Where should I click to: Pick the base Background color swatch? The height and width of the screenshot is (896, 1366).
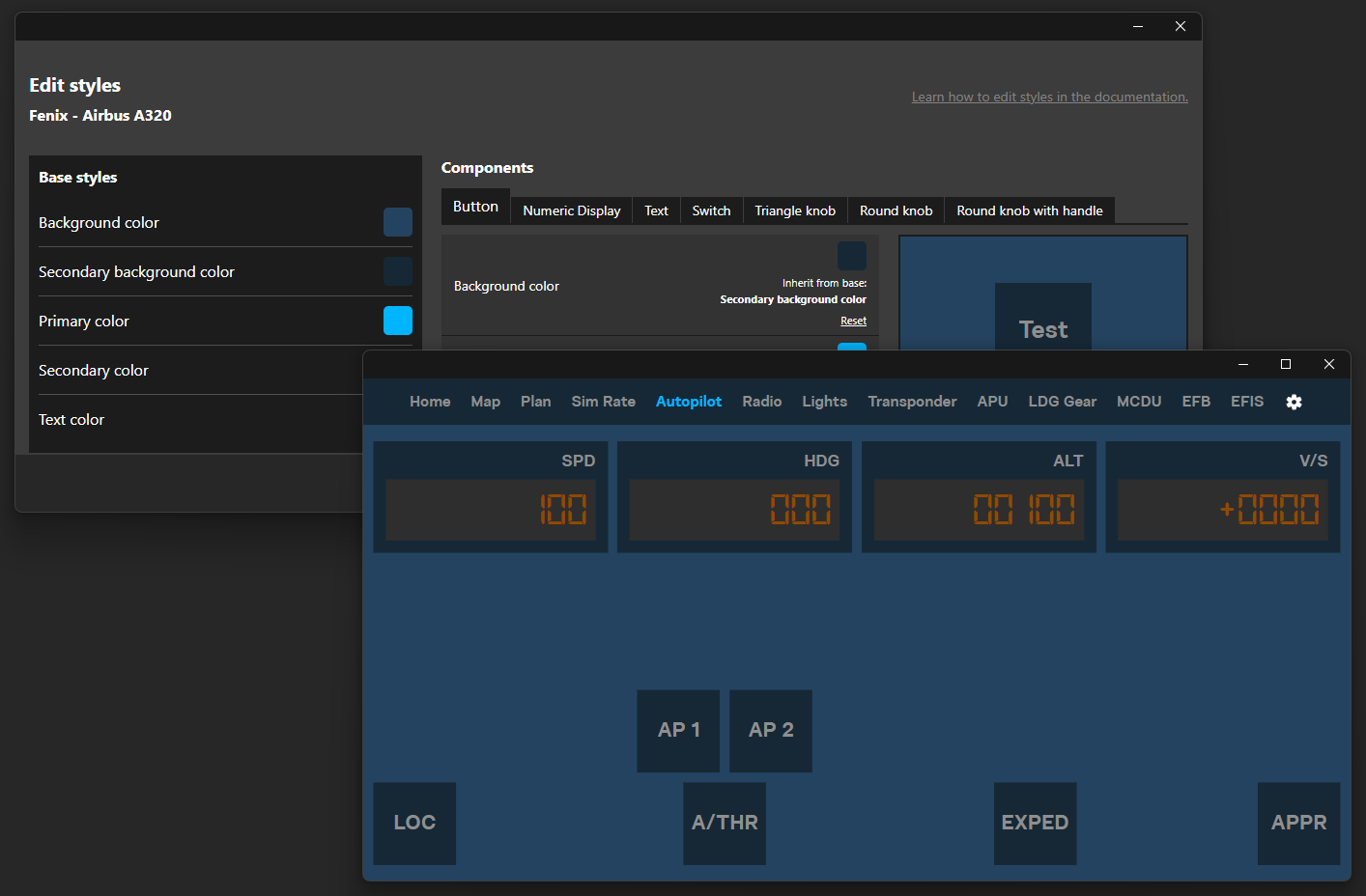click(x=398, y=222)
